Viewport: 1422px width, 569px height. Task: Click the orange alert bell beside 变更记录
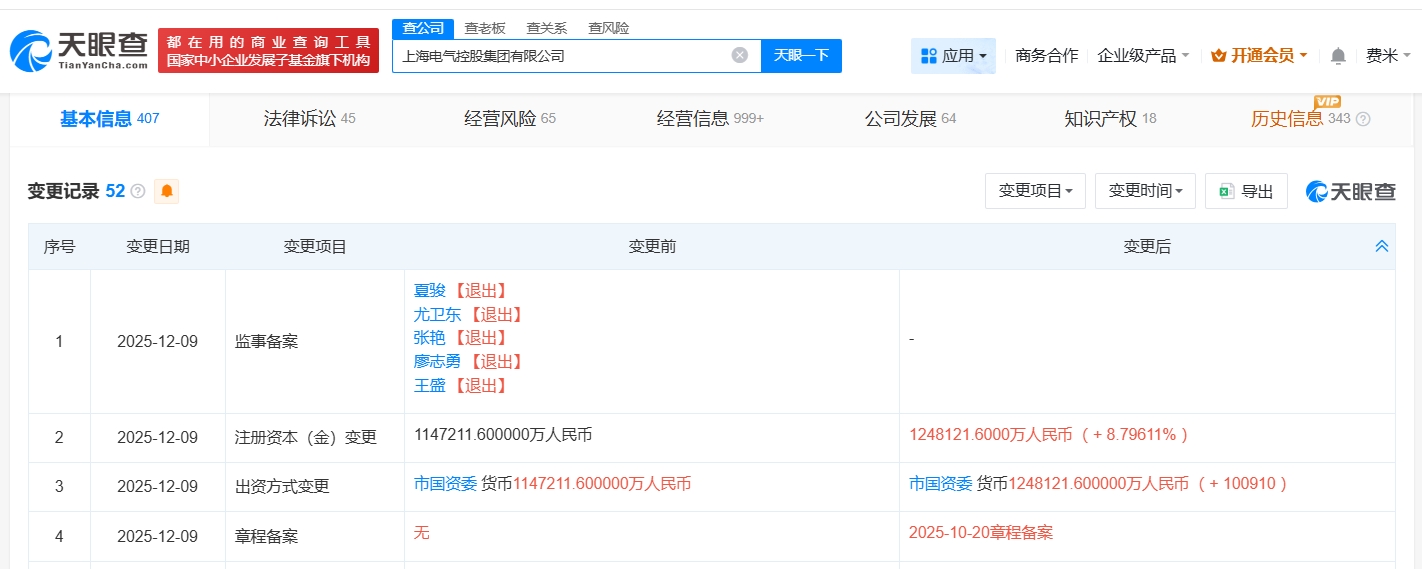click(x=166, y=191)
